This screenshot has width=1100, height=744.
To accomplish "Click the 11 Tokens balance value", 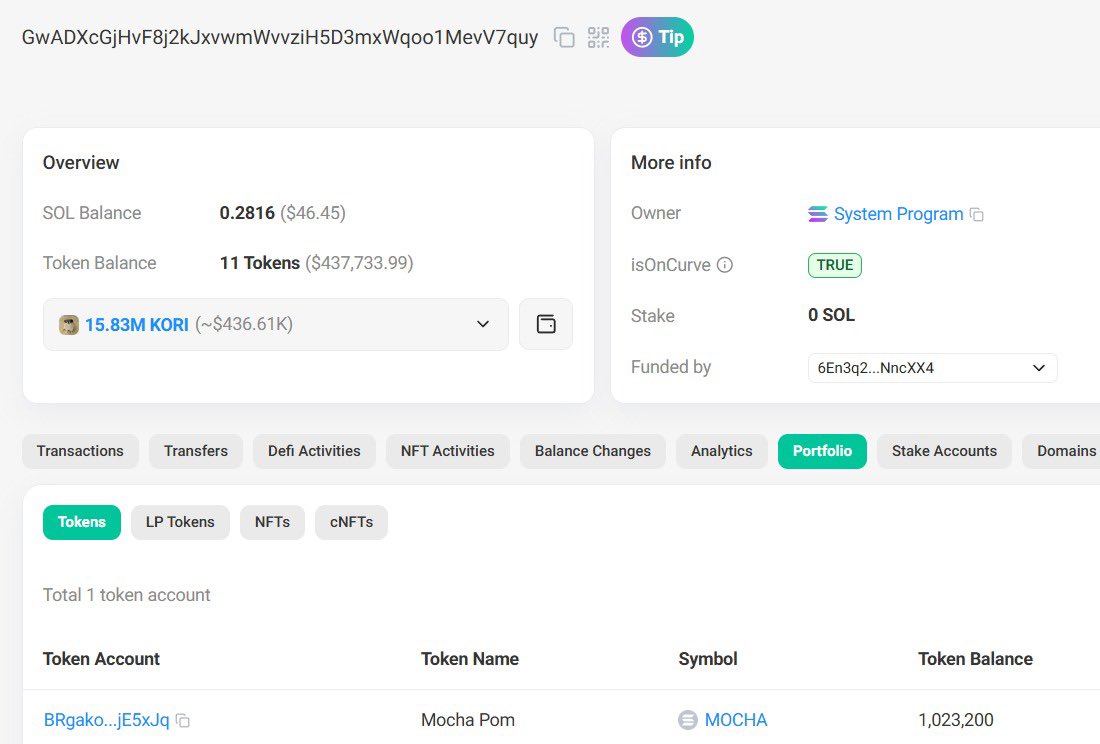I will point(260,263).
